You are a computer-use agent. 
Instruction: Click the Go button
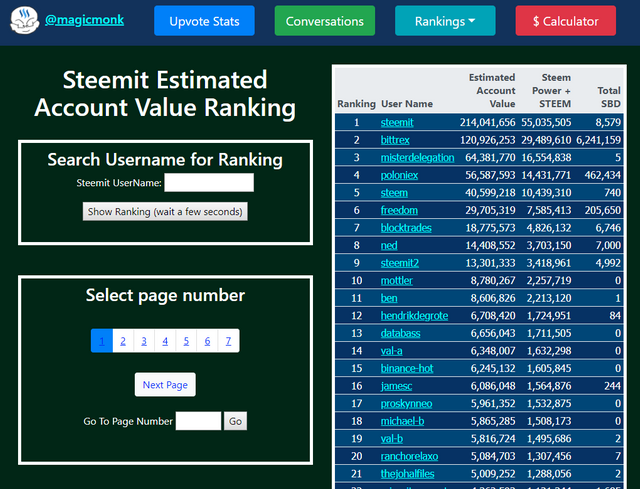235,421
